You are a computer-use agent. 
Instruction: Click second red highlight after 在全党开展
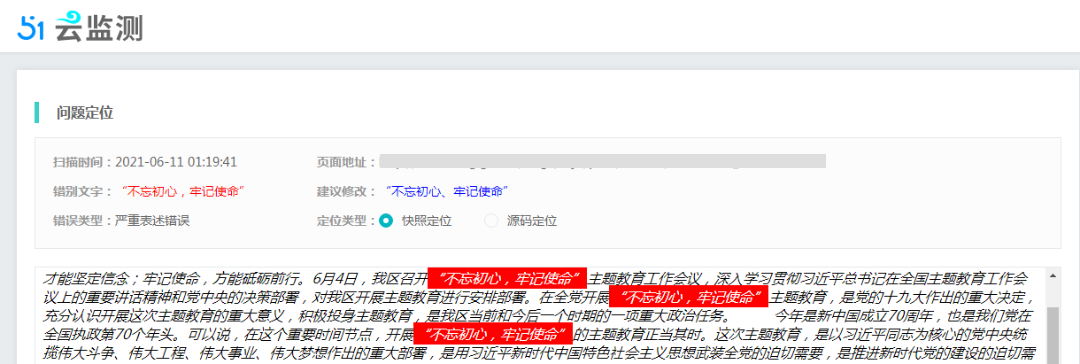pos(689,298)
